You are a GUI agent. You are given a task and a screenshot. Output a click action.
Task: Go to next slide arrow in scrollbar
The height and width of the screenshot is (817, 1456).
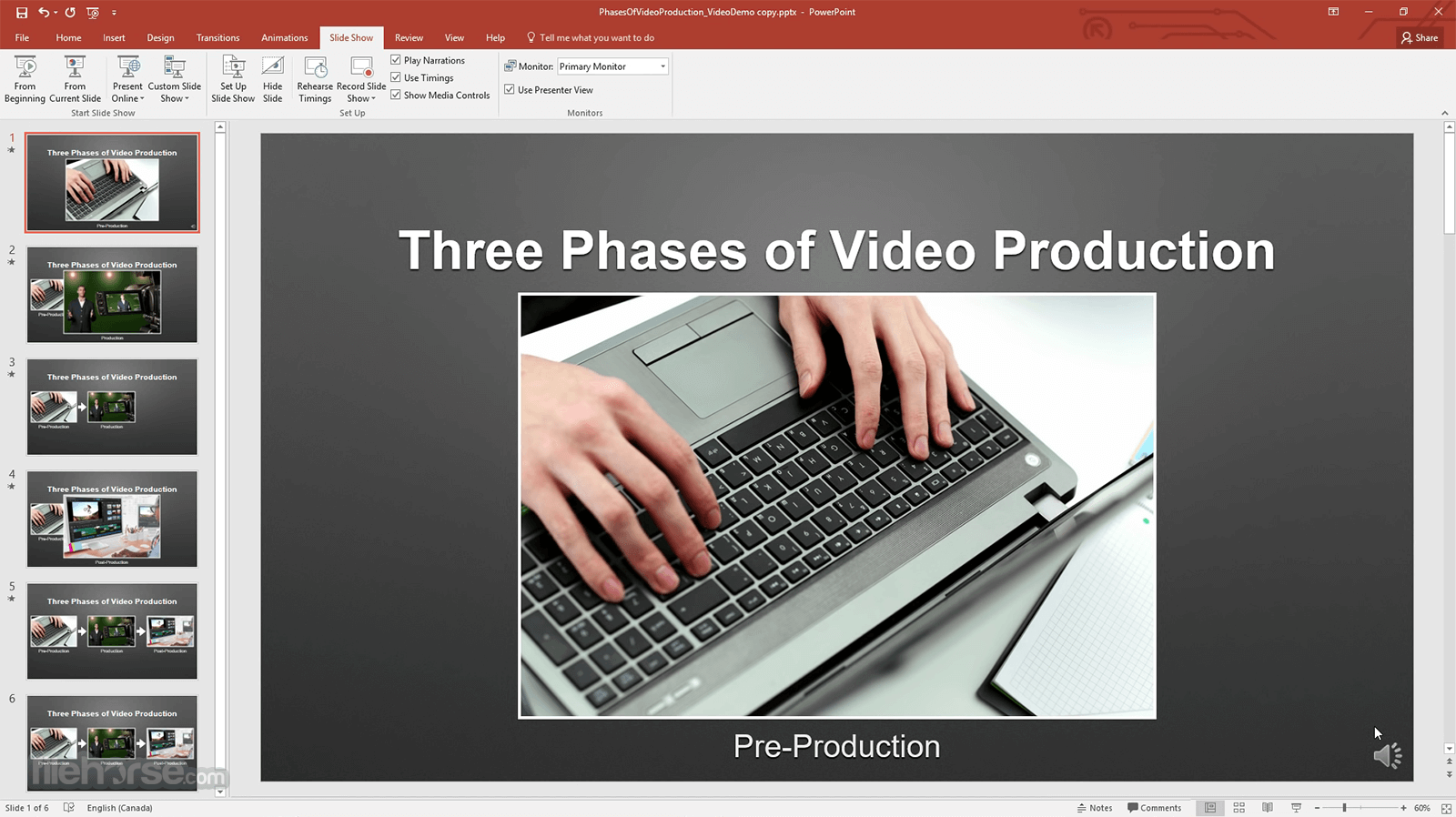pos(1449,774)
